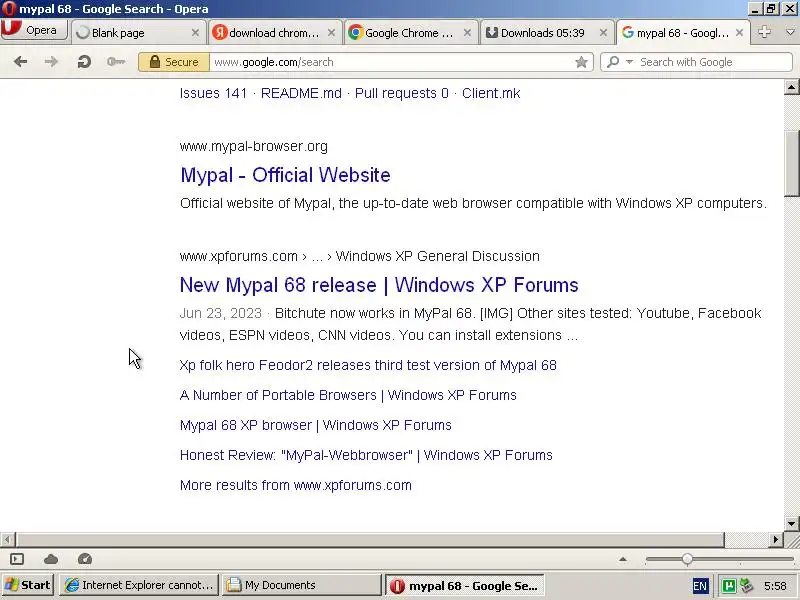
Task: Switch to the Blank page tab
Action: point(138,33)
